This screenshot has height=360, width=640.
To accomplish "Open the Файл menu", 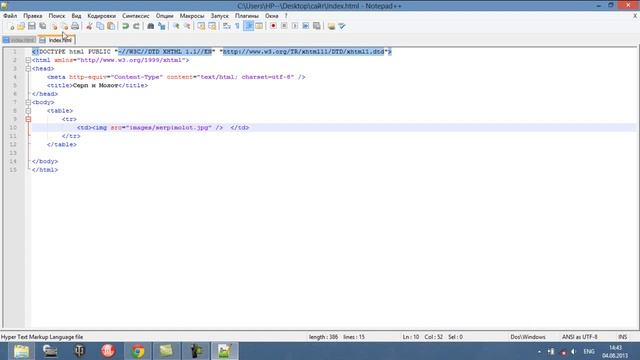I will [x=10, y=16].
